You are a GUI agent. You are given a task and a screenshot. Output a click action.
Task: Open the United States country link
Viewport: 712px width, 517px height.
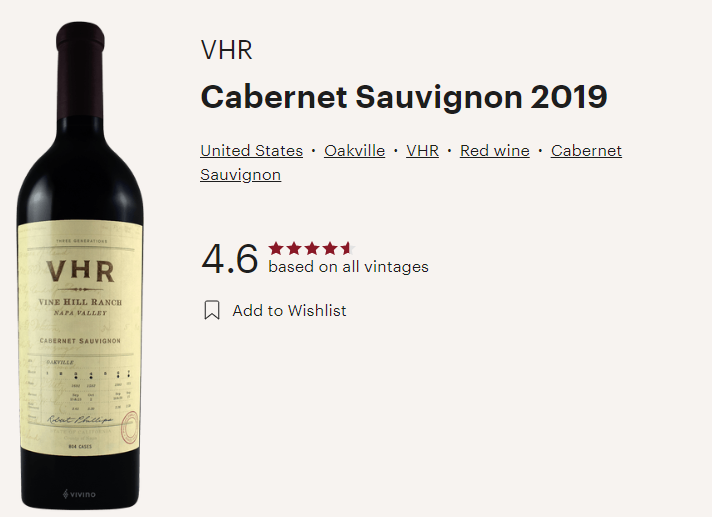point(252,151)
